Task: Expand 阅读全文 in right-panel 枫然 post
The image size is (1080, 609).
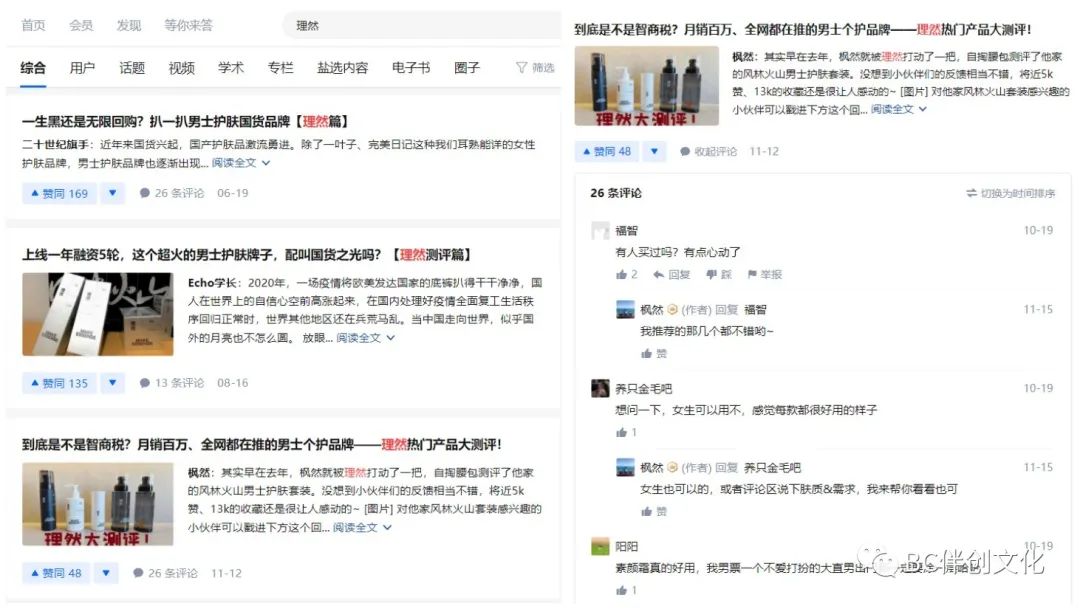Action: [899, 110]
